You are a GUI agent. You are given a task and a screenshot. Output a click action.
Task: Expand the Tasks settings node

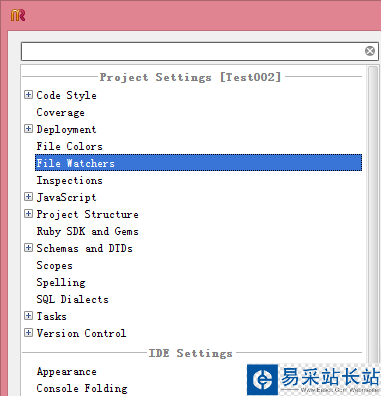click(x=28, y=316)
